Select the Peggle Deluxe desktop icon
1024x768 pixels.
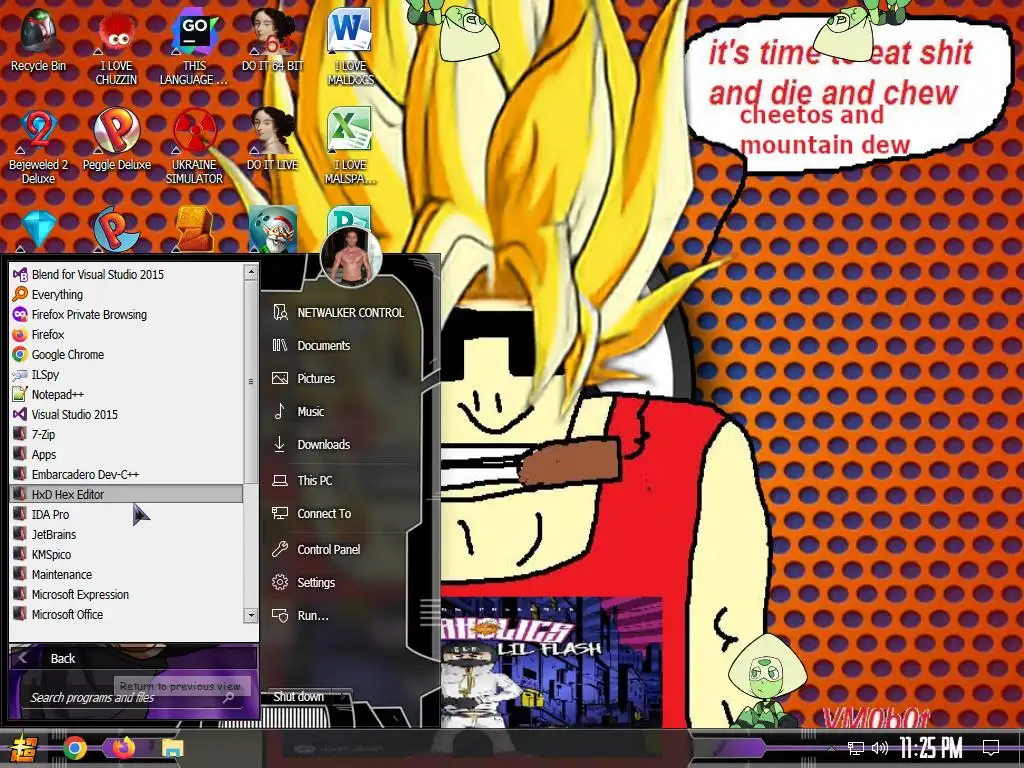tap(116, 140)
